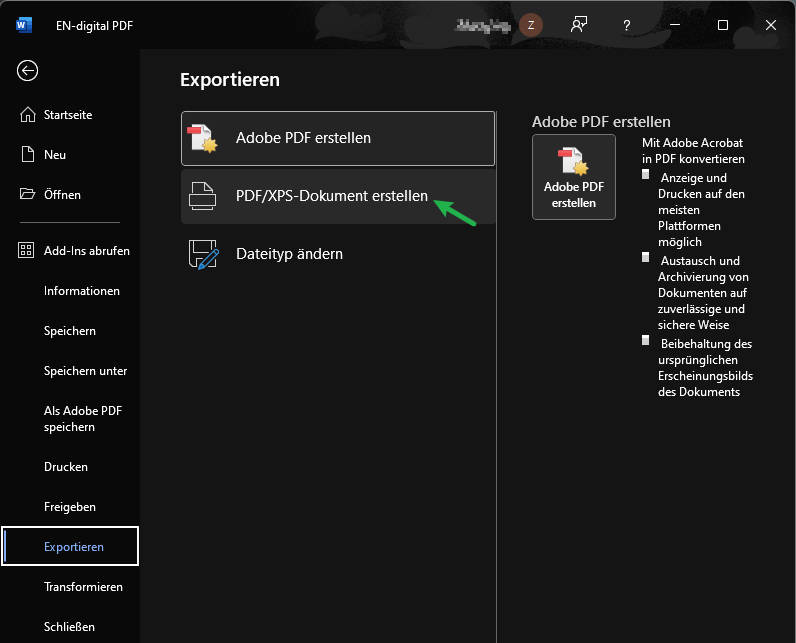Viewport: 796px width, 643px height.
Task: Click the Öffnen folder icon
Action: [x=27, y=194]
